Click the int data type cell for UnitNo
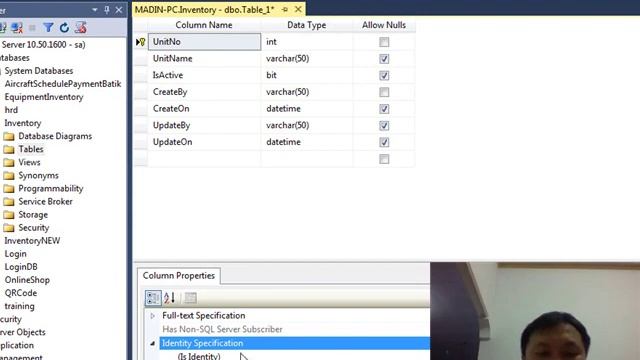This screenshot has height=360, width=640. click(307, 42)
